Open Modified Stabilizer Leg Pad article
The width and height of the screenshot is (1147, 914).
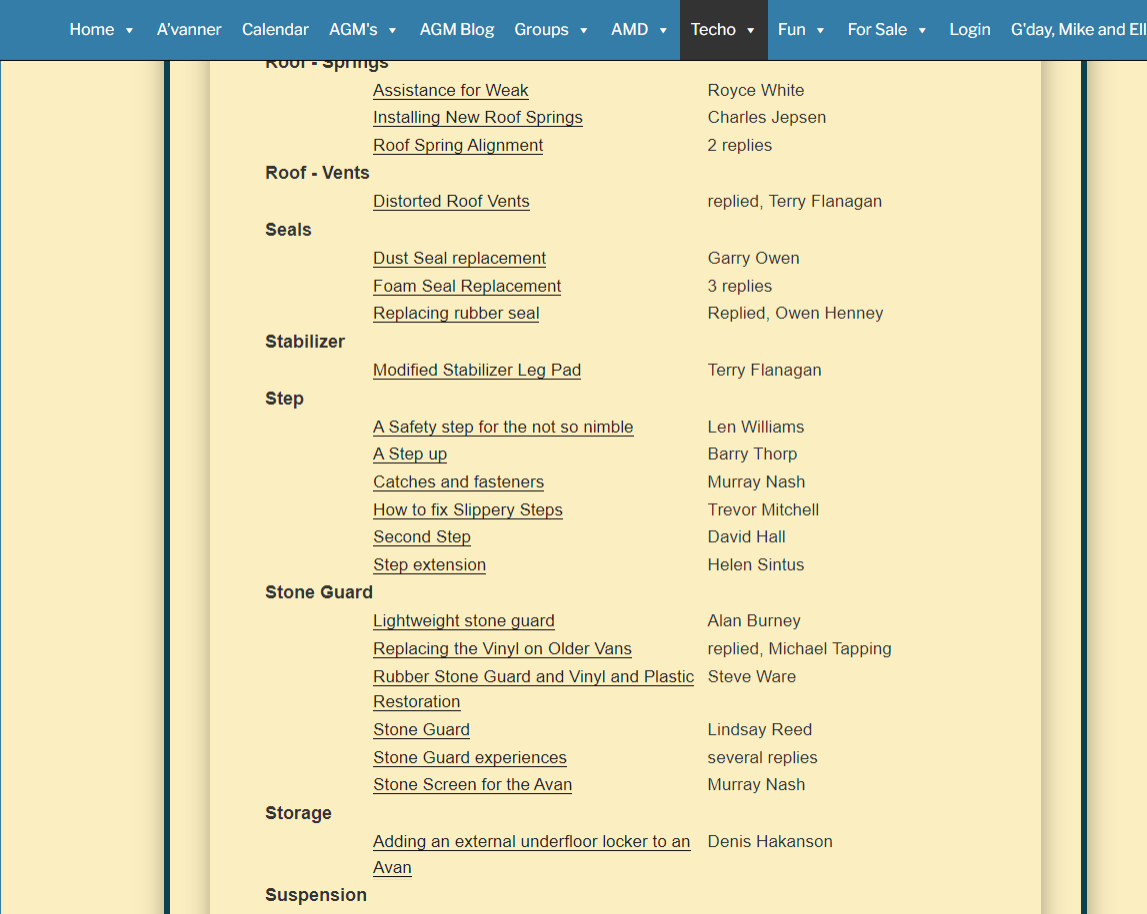click(477, 370)
